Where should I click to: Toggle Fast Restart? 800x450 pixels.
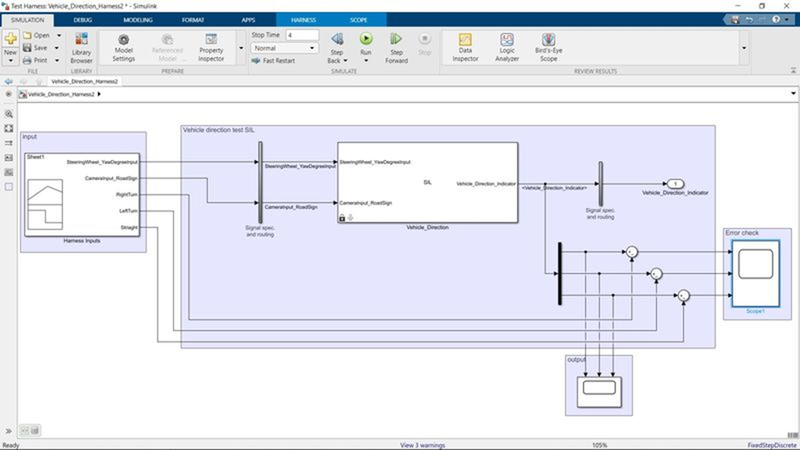(273, 61)
